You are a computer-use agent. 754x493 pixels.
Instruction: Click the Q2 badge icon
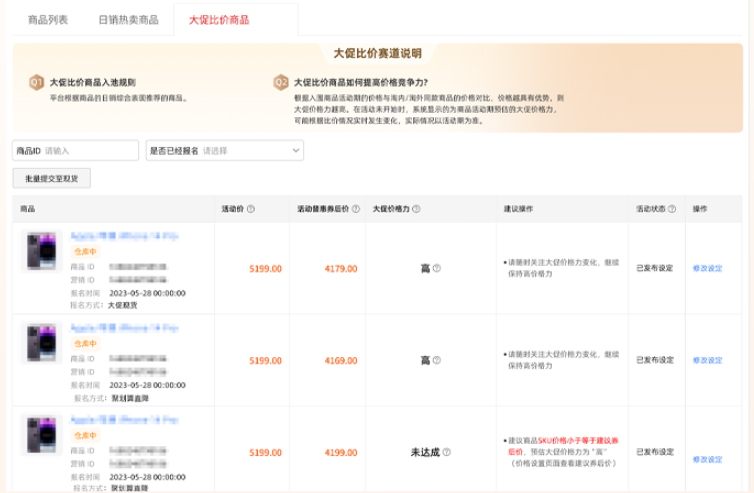(281, 82)
